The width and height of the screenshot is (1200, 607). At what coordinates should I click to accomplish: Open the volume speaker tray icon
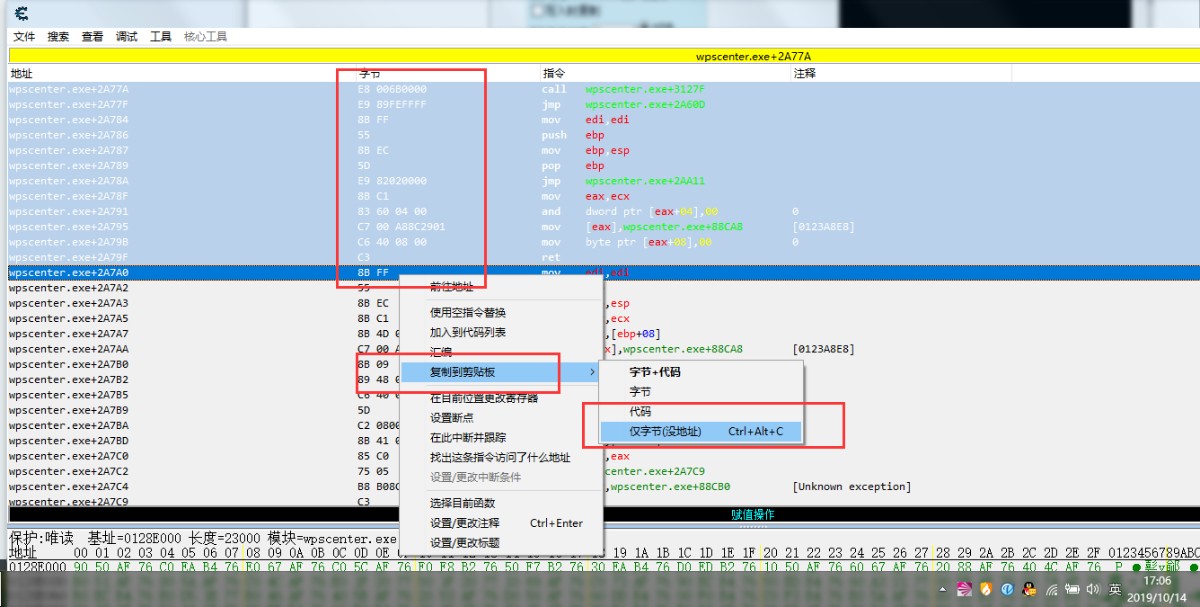tap(1094, 589)
